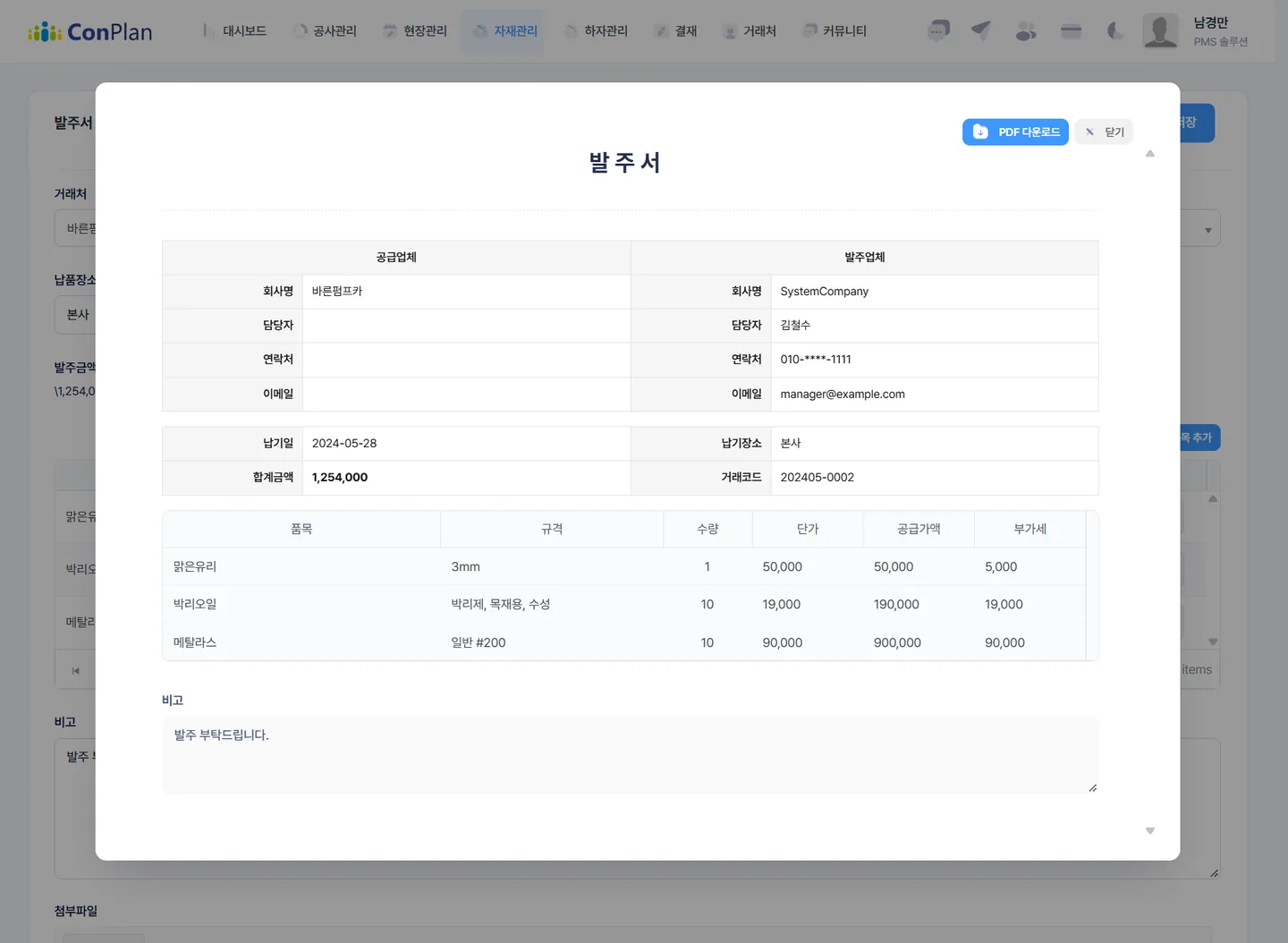Viewport: 1288px width, 943px height.
Task: Click background grid scrollbar up arrow
Action: (x=1213, y=498)
